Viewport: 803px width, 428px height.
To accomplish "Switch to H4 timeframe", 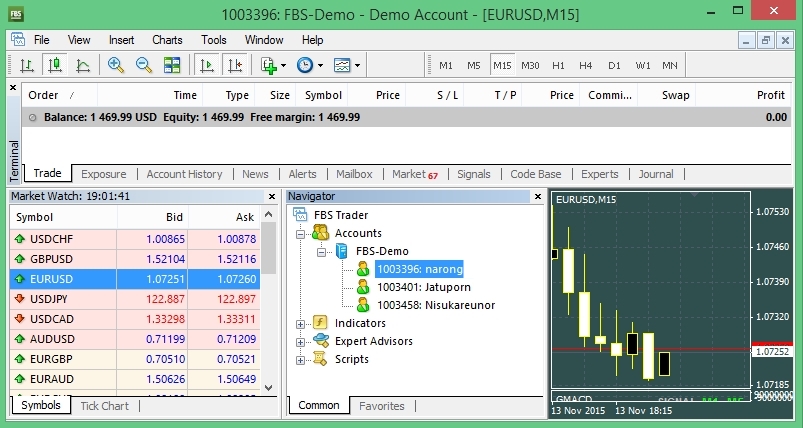I will click(585, 66).
